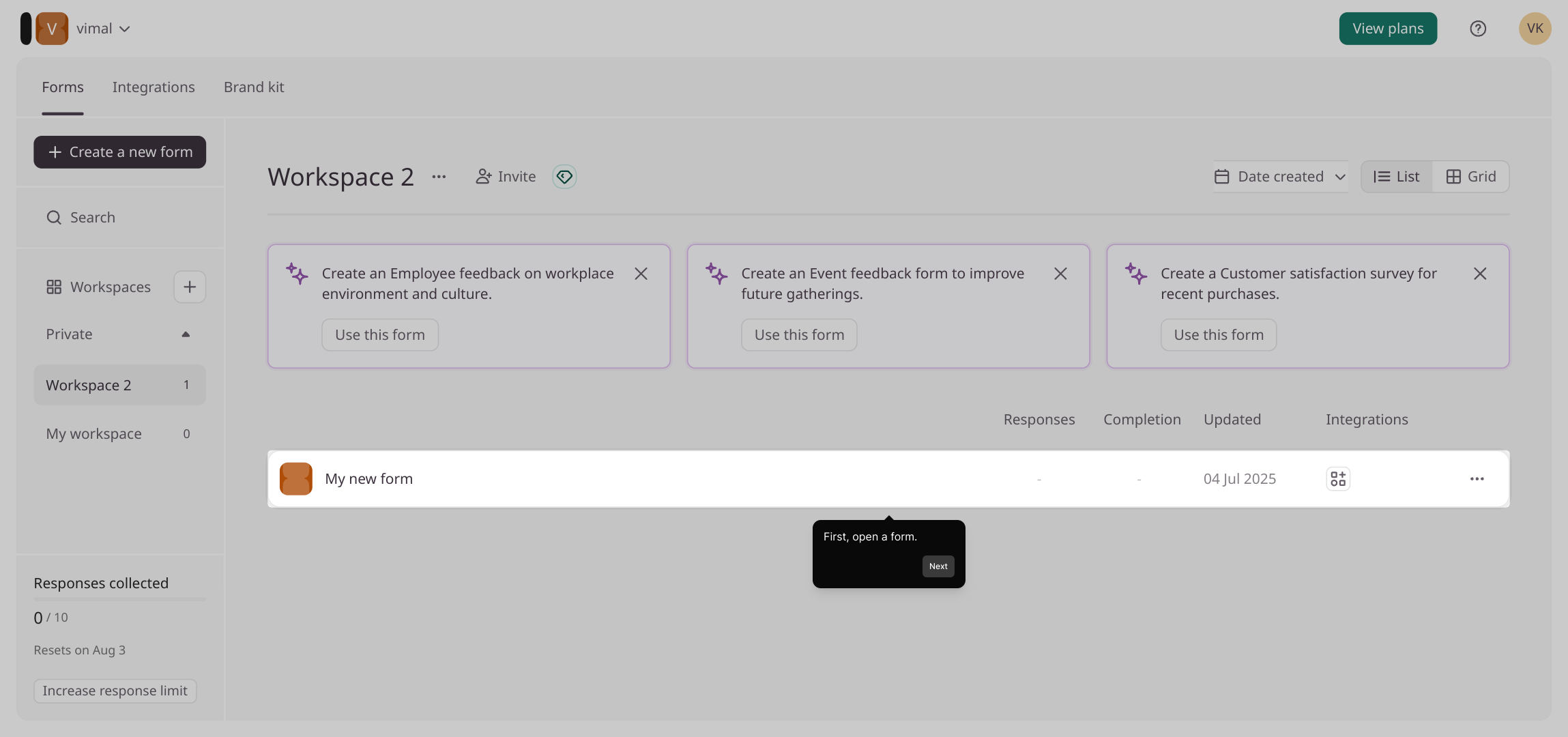
Task: Add a new workspace with plus button
Action: point(190,287)
